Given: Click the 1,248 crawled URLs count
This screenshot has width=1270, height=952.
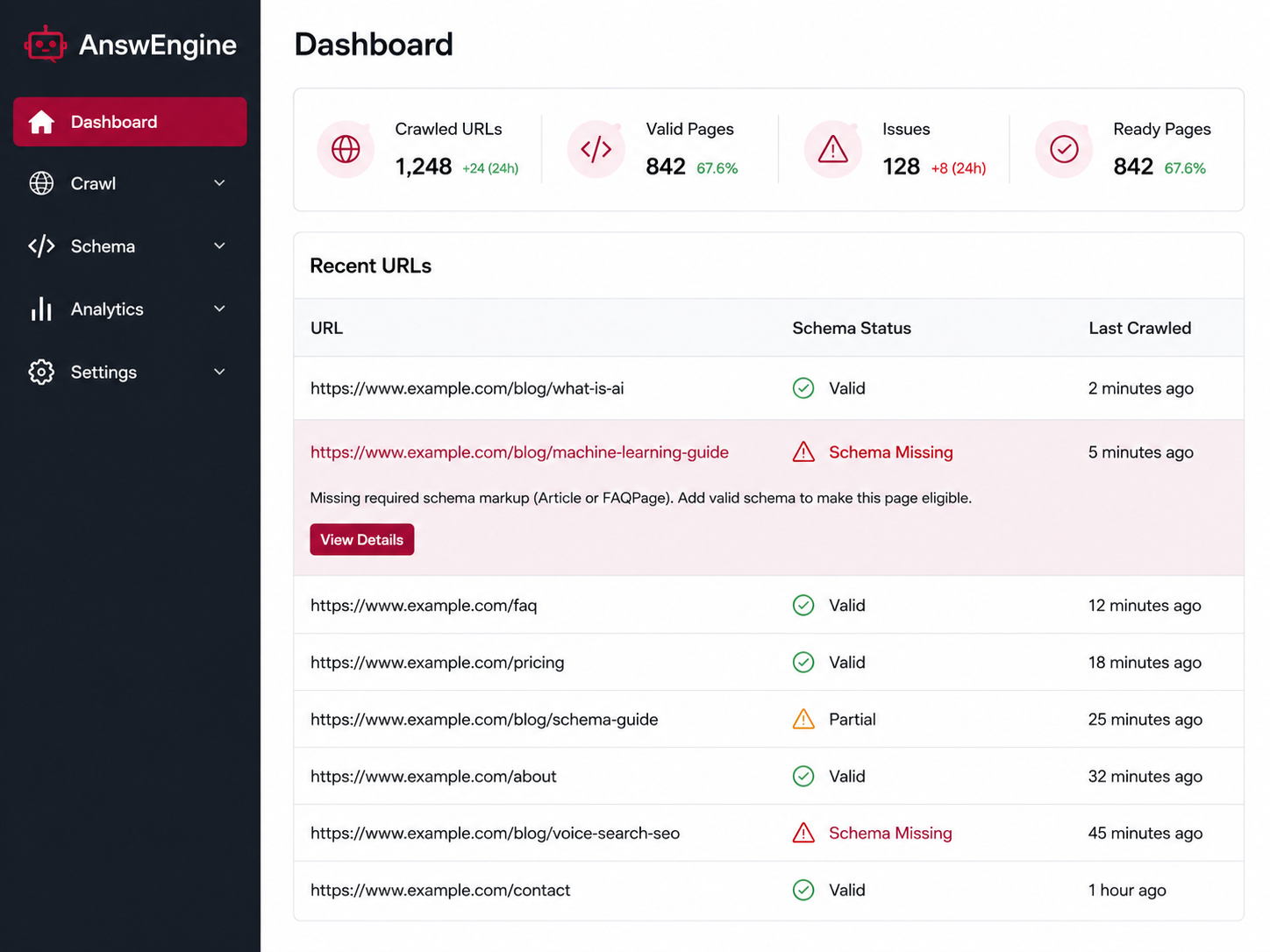Looking at the screenshot, I should point(424,167).
